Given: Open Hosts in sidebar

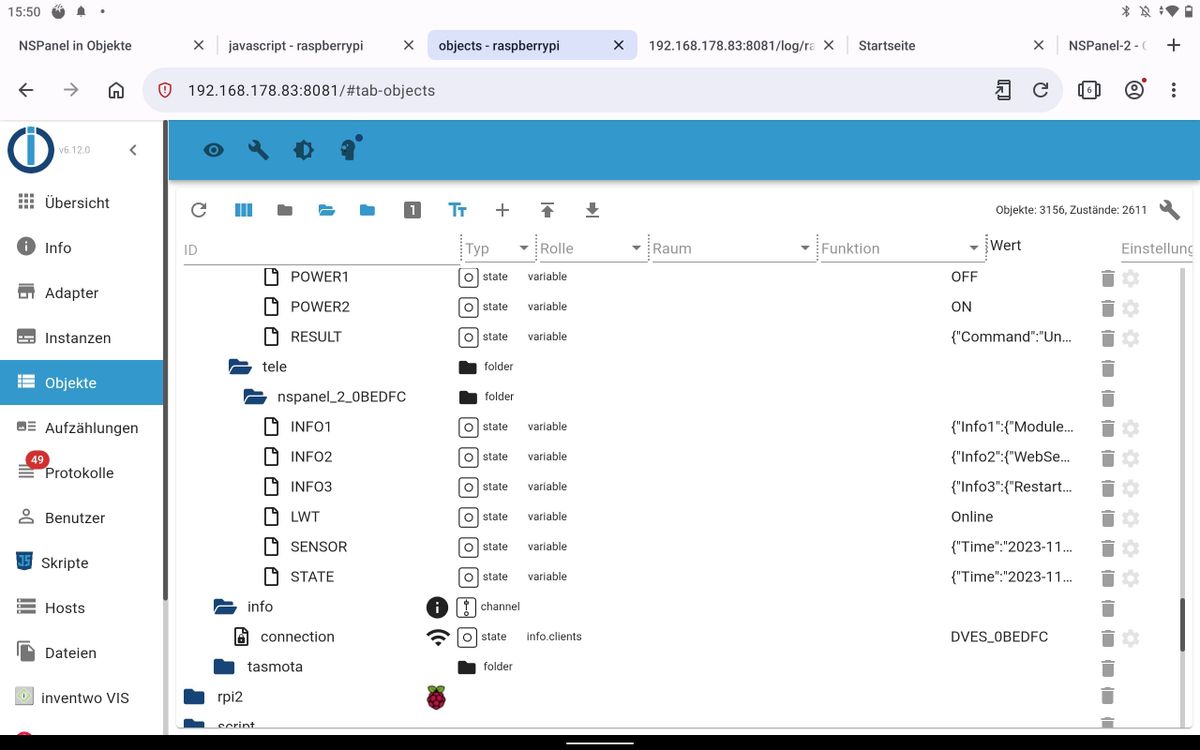Looking at the screenshot, I should coord(81,607).
